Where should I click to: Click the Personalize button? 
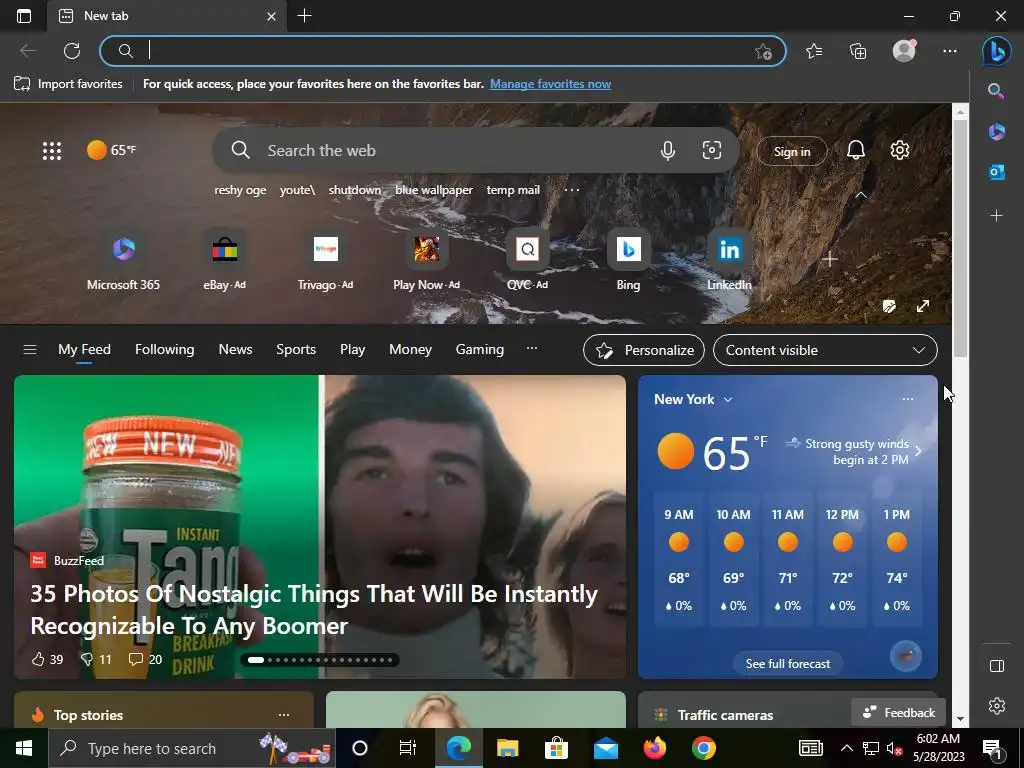(644, 350)
